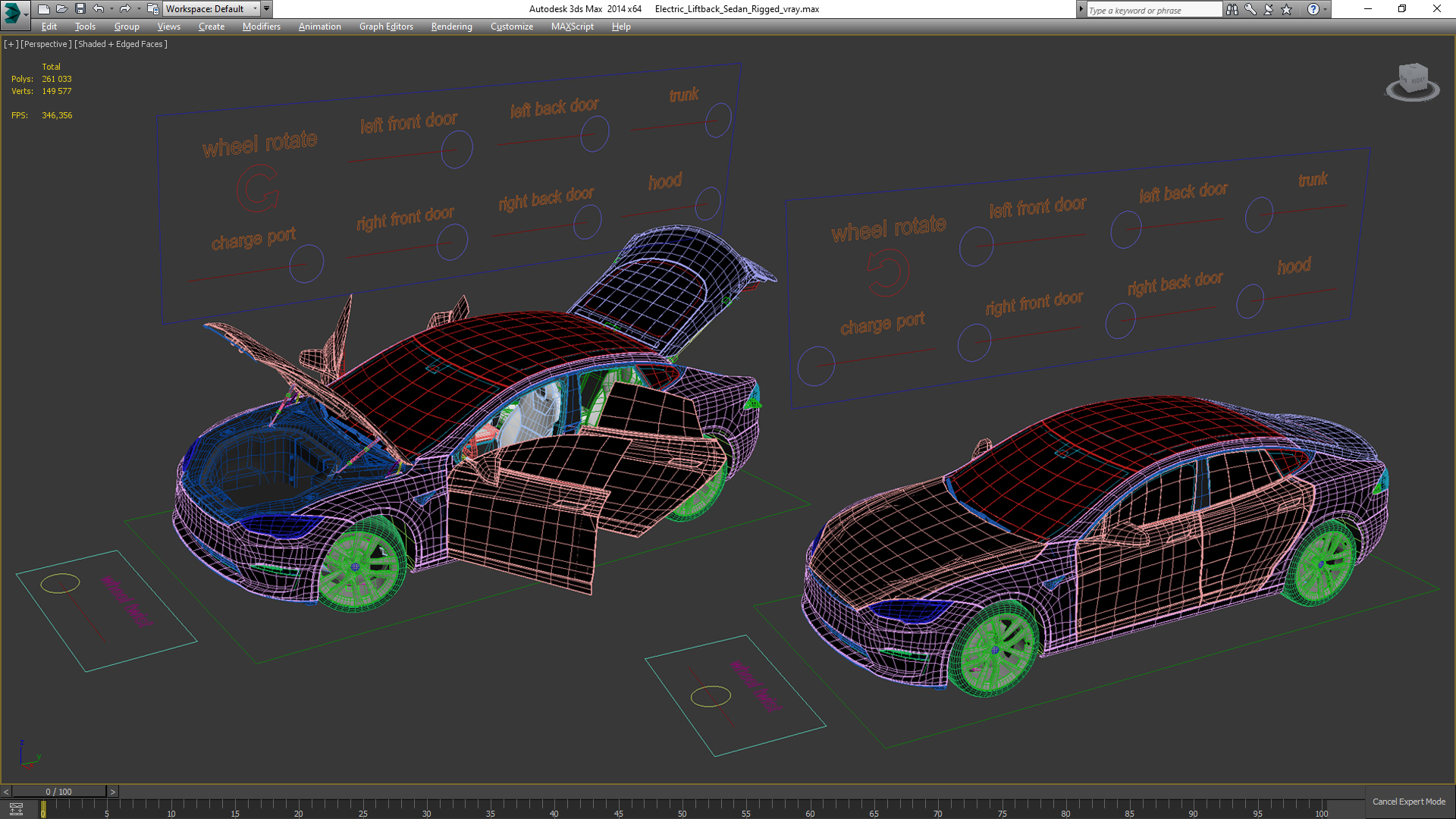The image size is (1456, 819).
Task: Open Subscription Center key icon
Action: tap(1250, 9)
